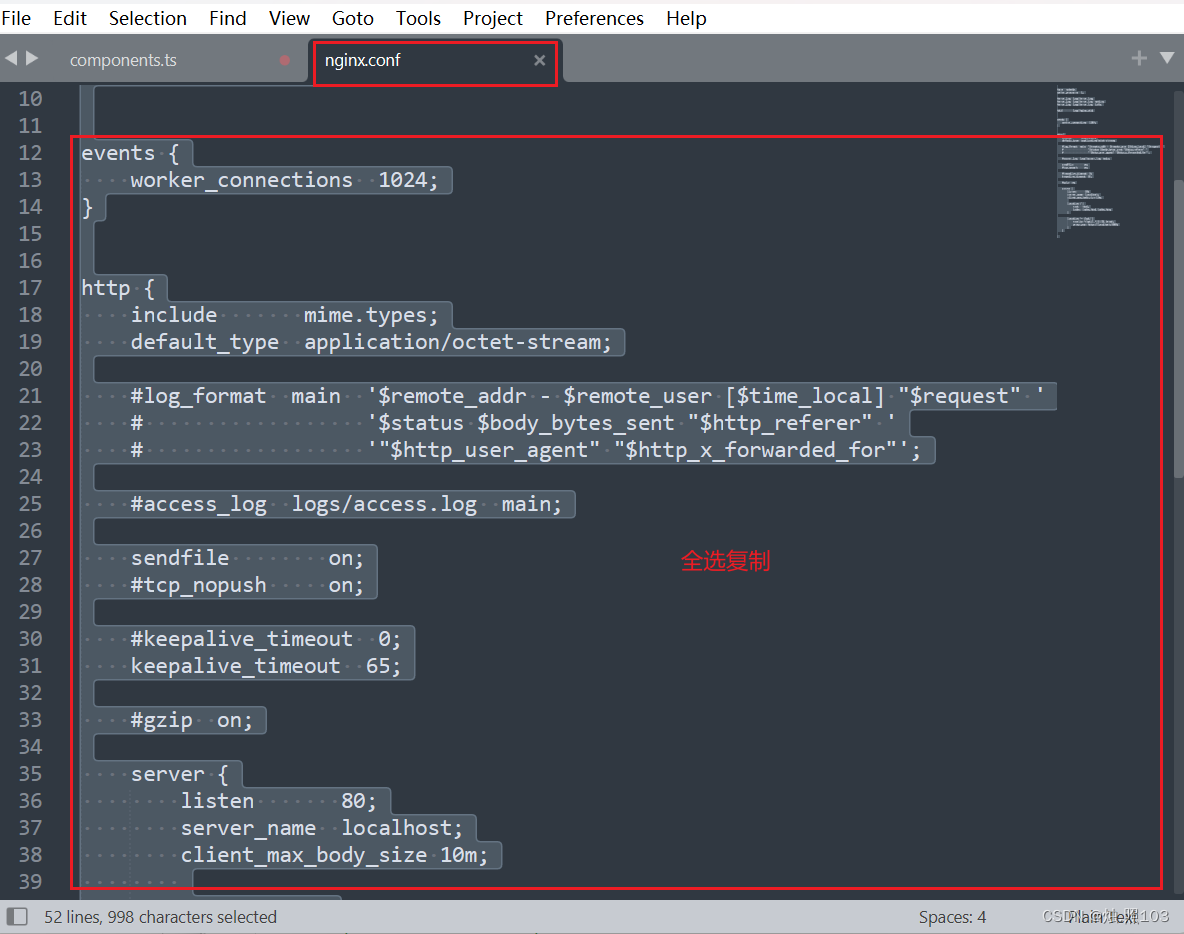The width and height of the screenshot is (1184, 934).
Task: Open the Goto menu
Action: coord(353,18)
